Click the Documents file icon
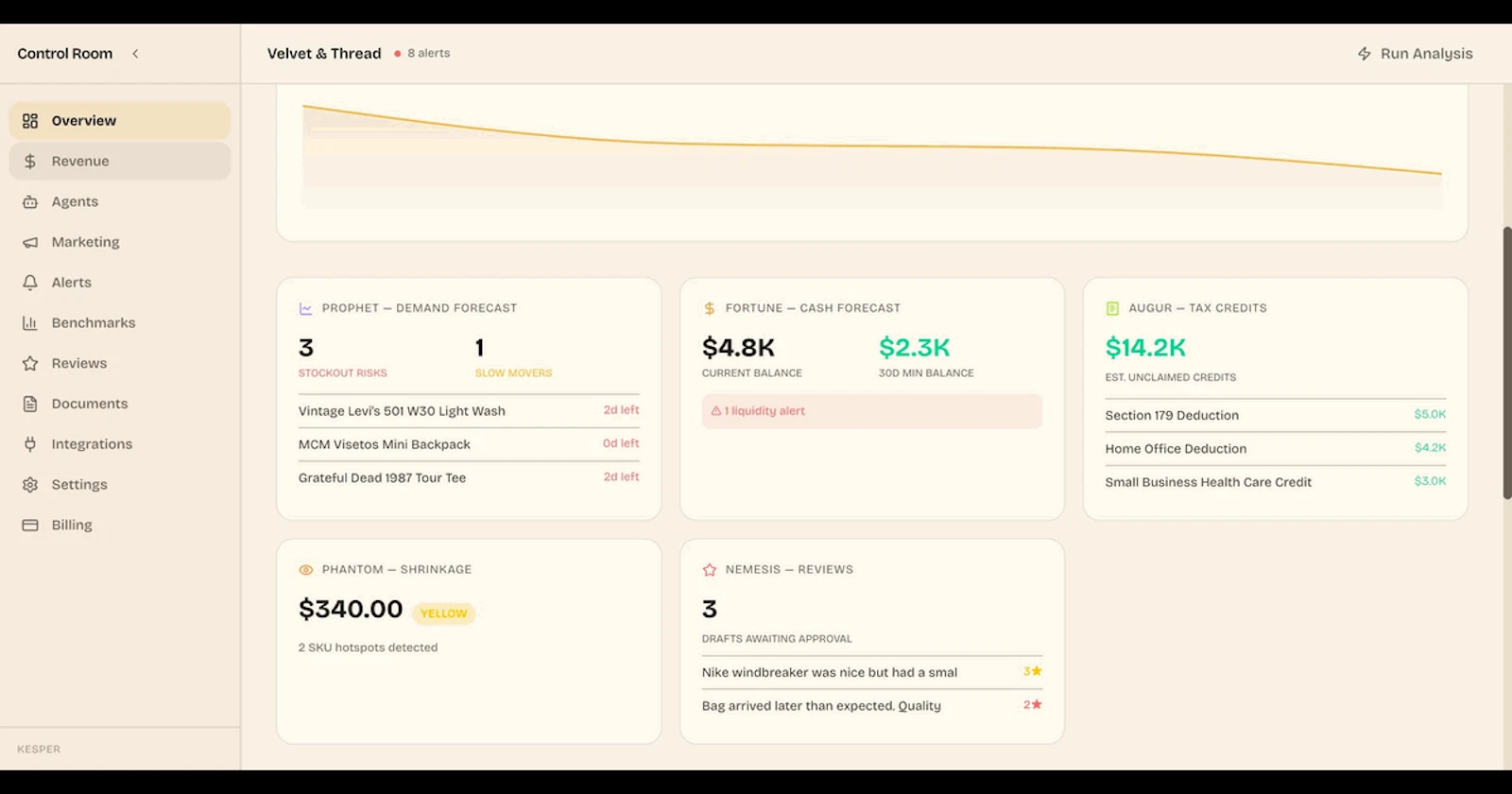Image resolution: width=1512 pixels, height=794 pixels. click(x=30, y=404)
